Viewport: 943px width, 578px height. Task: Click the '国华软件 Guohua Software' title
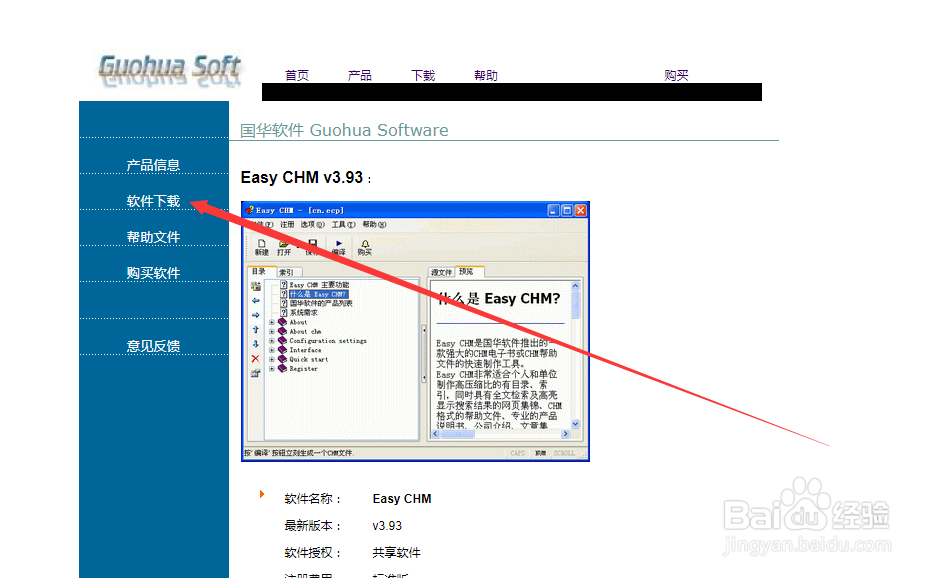[344, 131]
